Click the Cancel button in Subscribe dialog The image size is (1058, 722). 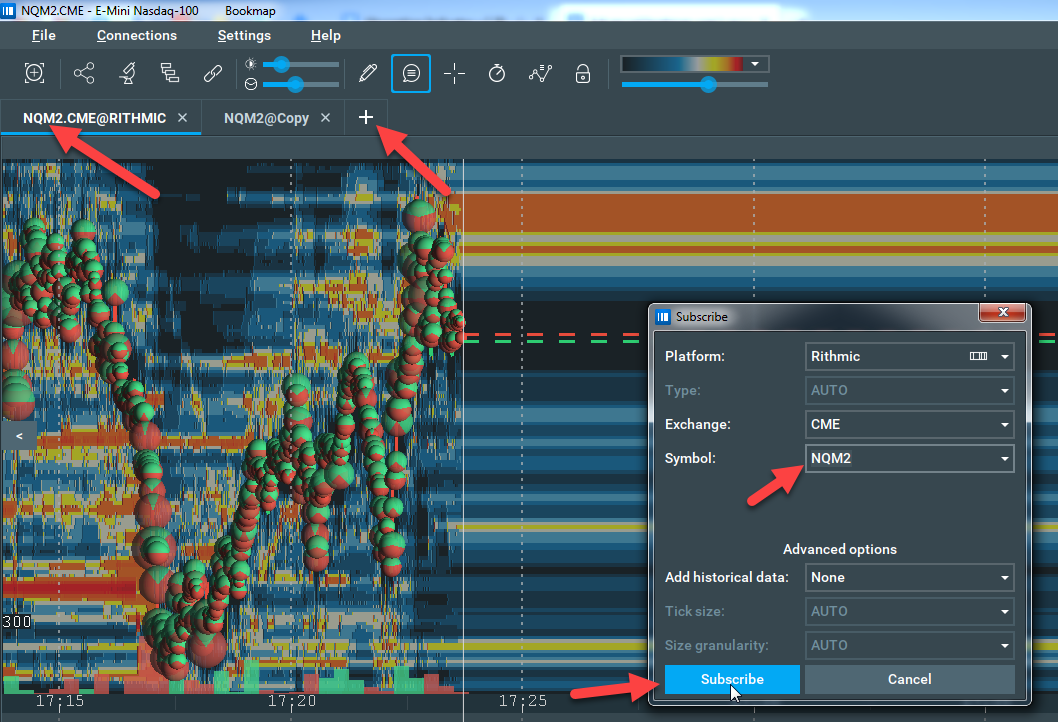click(910, 679)
